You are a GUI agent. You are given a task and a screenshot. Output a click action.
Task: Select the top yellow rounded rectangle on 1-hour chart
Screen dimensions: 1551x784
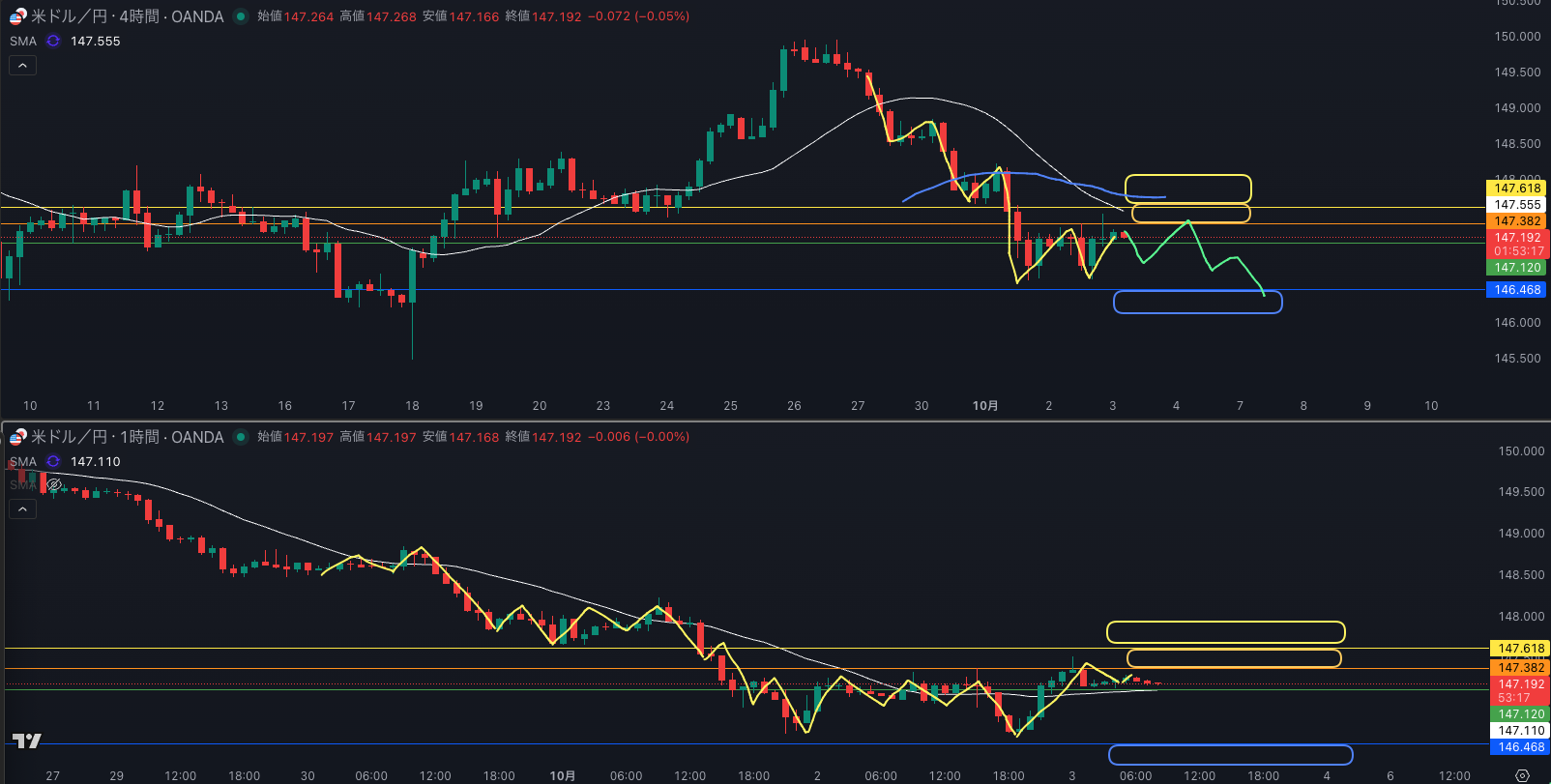tap(1225, 632)
